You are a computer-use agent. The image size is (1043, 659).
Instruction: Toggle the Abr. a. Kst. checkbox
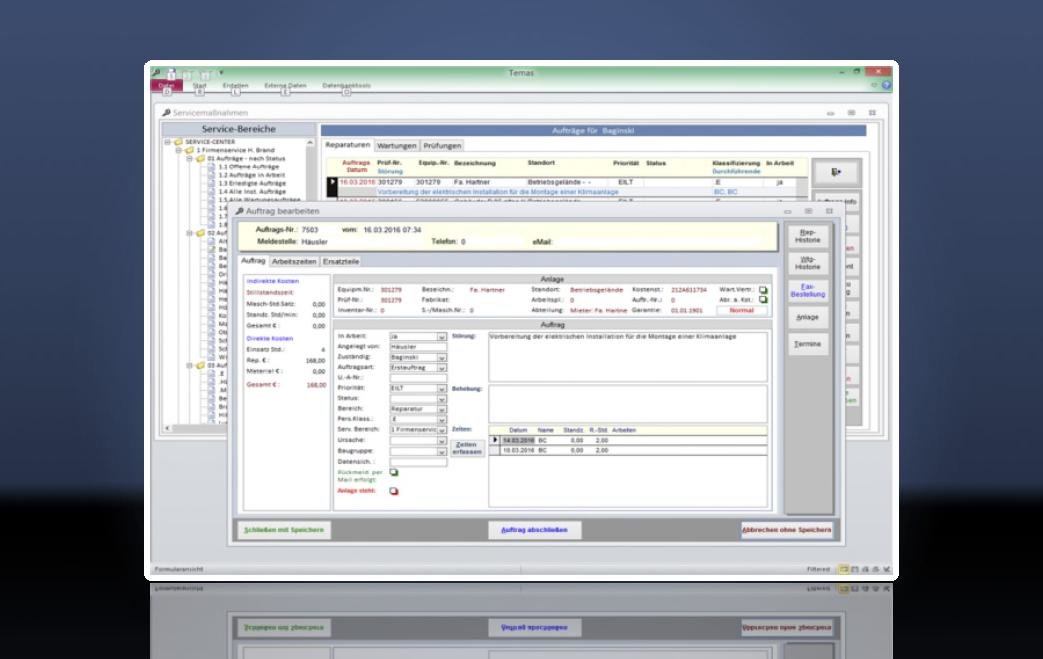click(x=763, y=300)
